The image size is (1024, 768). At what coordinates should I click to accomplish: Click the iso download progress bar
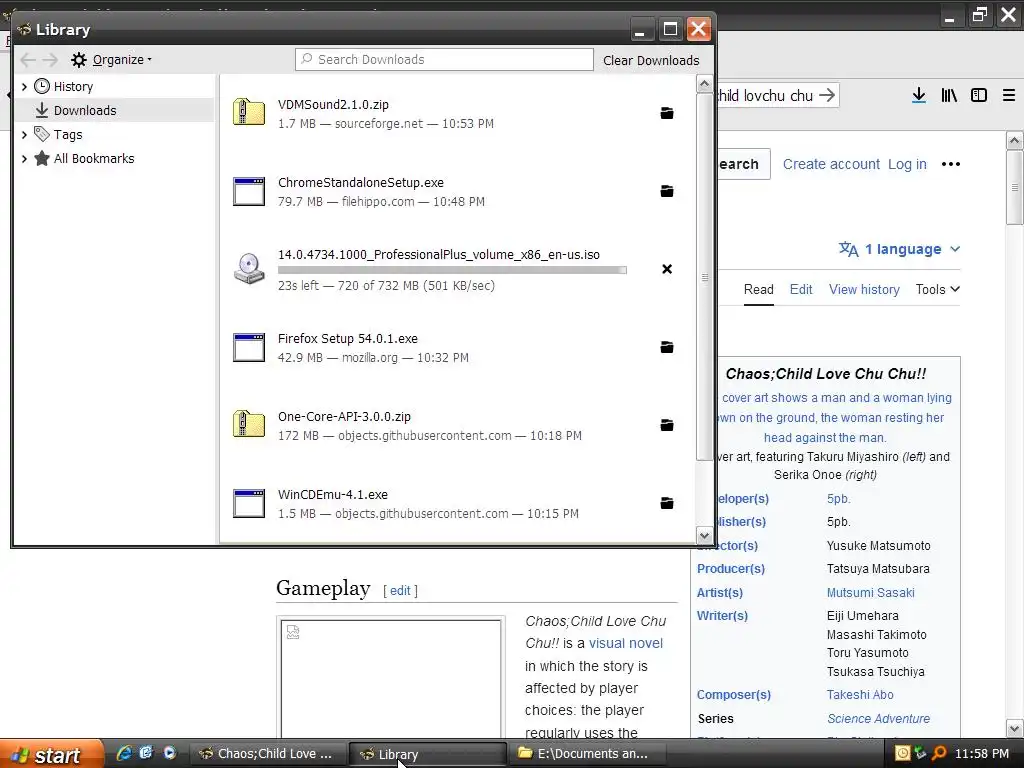coord(452,270)
